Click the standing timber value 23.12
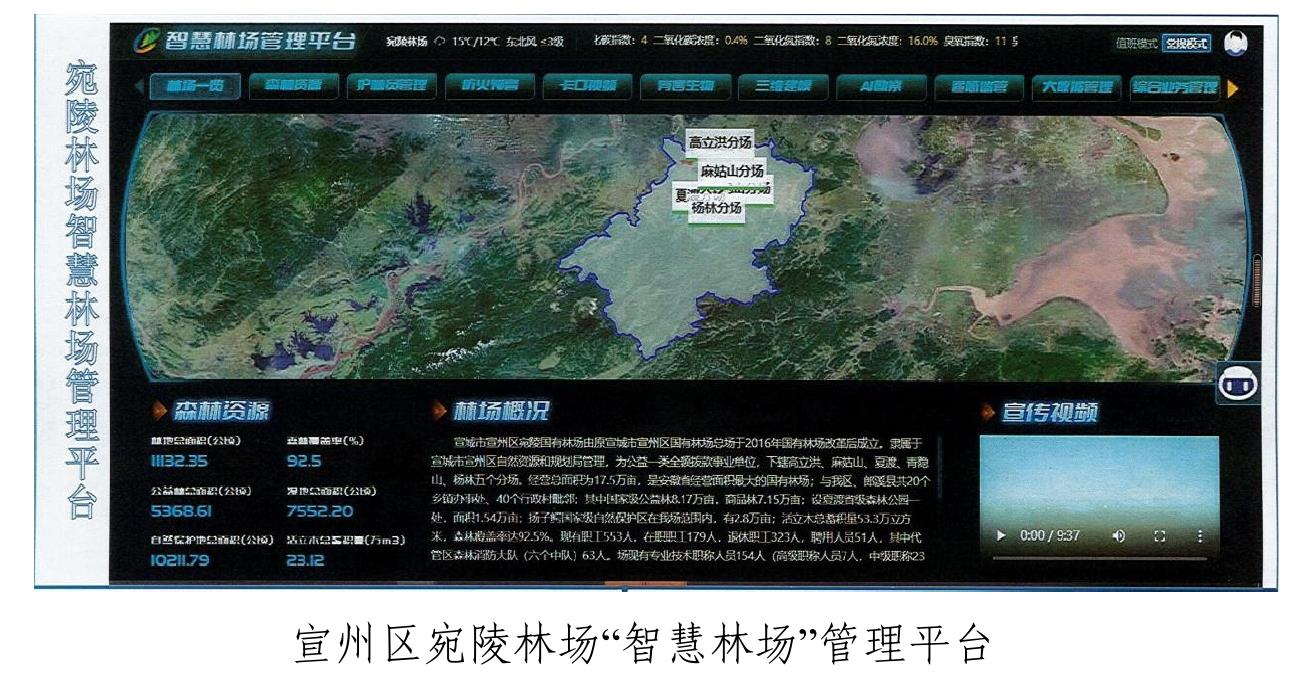This screenshot has width=1295, height=674. (304, 562)
